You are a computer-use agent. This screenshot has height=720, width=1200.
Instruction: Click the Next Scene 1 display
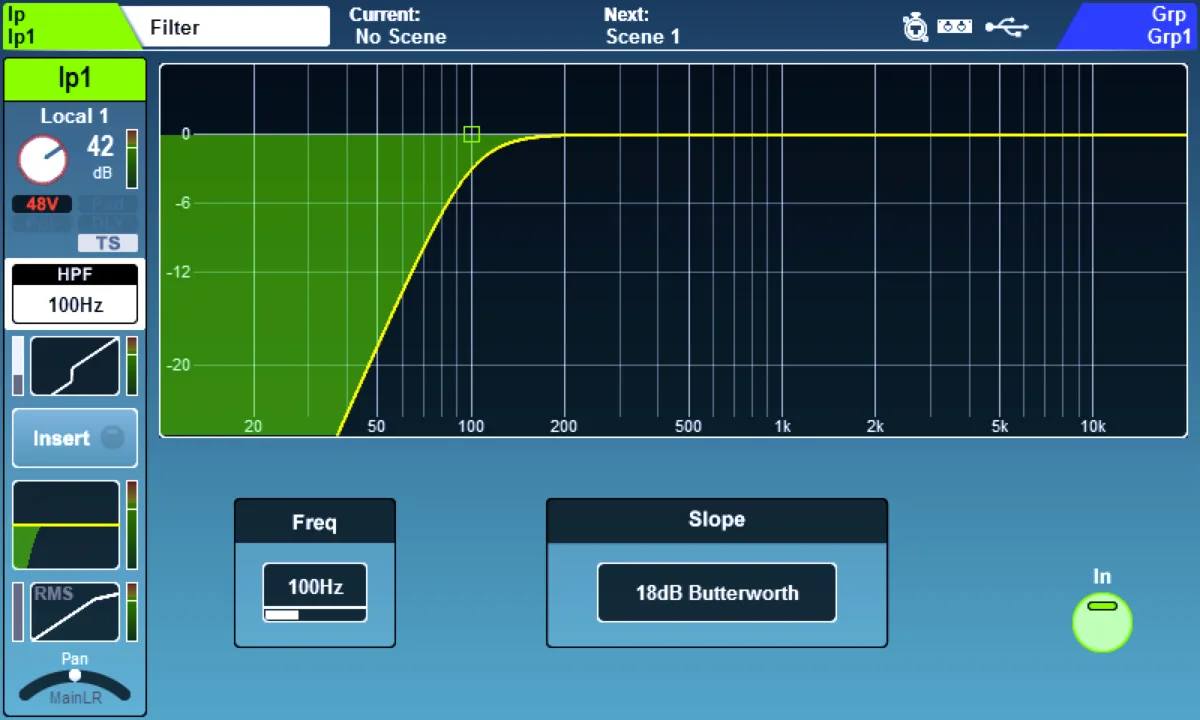coord(643,26)
